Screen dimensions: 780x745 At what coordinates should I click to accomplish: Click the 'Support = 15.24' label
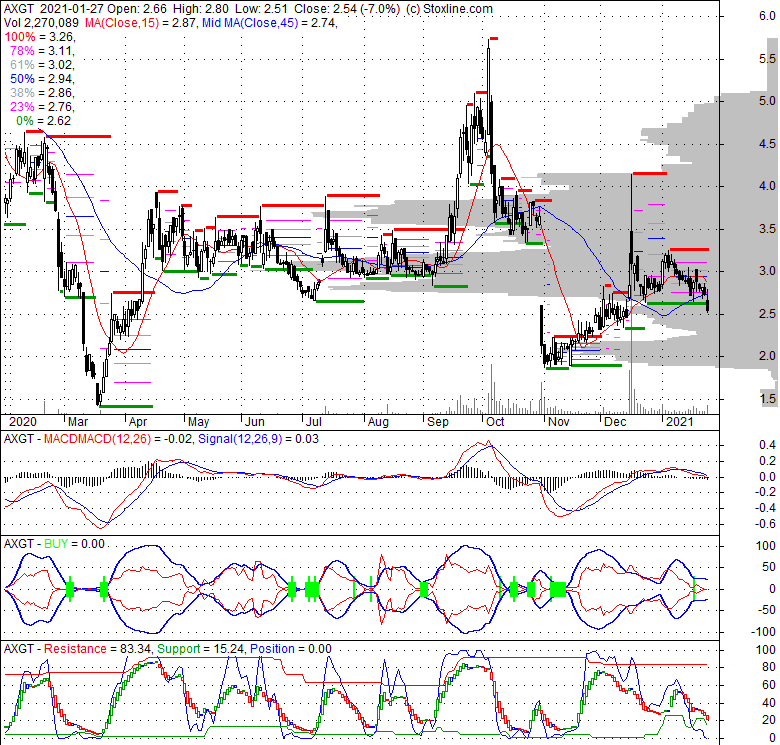pos(201,649)
